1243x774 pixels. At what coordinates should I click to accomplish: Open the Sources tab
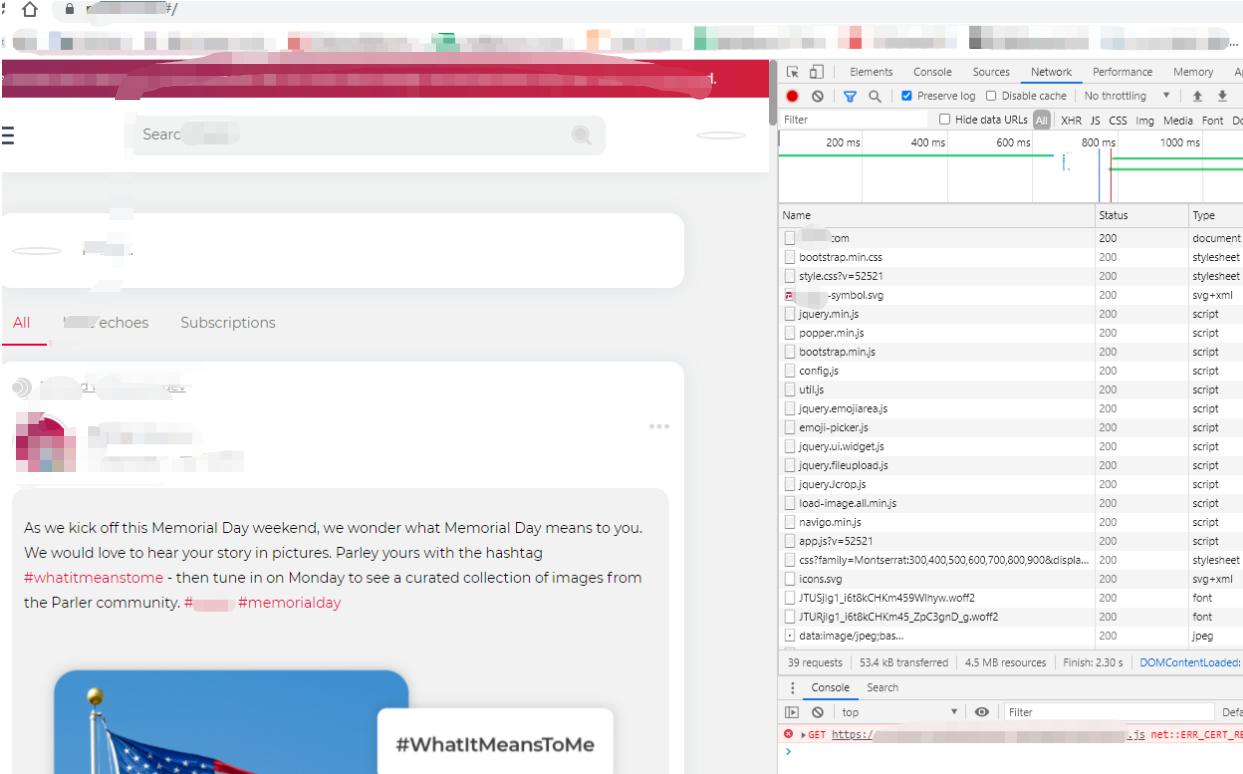coord(991,72)
